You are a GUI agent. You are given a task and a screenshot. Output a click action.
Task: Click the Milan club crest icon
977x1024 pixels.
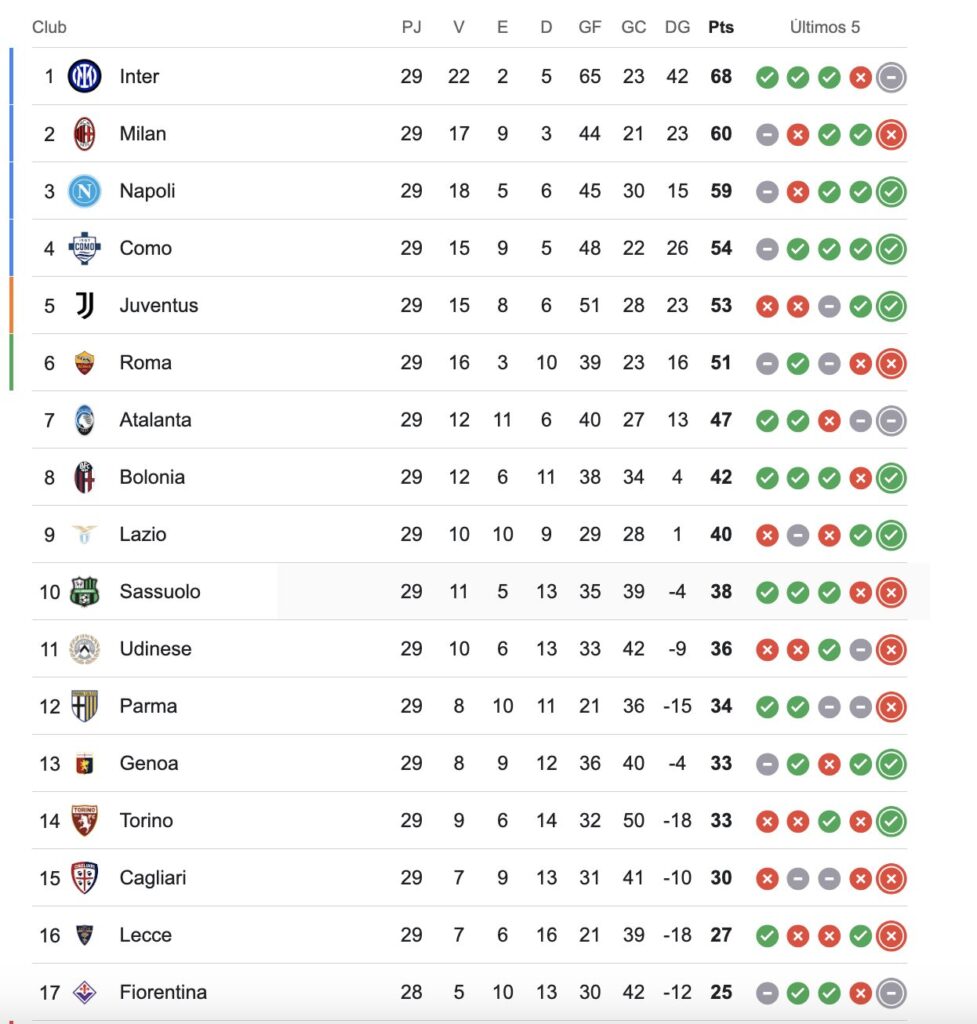pos(84,134)
